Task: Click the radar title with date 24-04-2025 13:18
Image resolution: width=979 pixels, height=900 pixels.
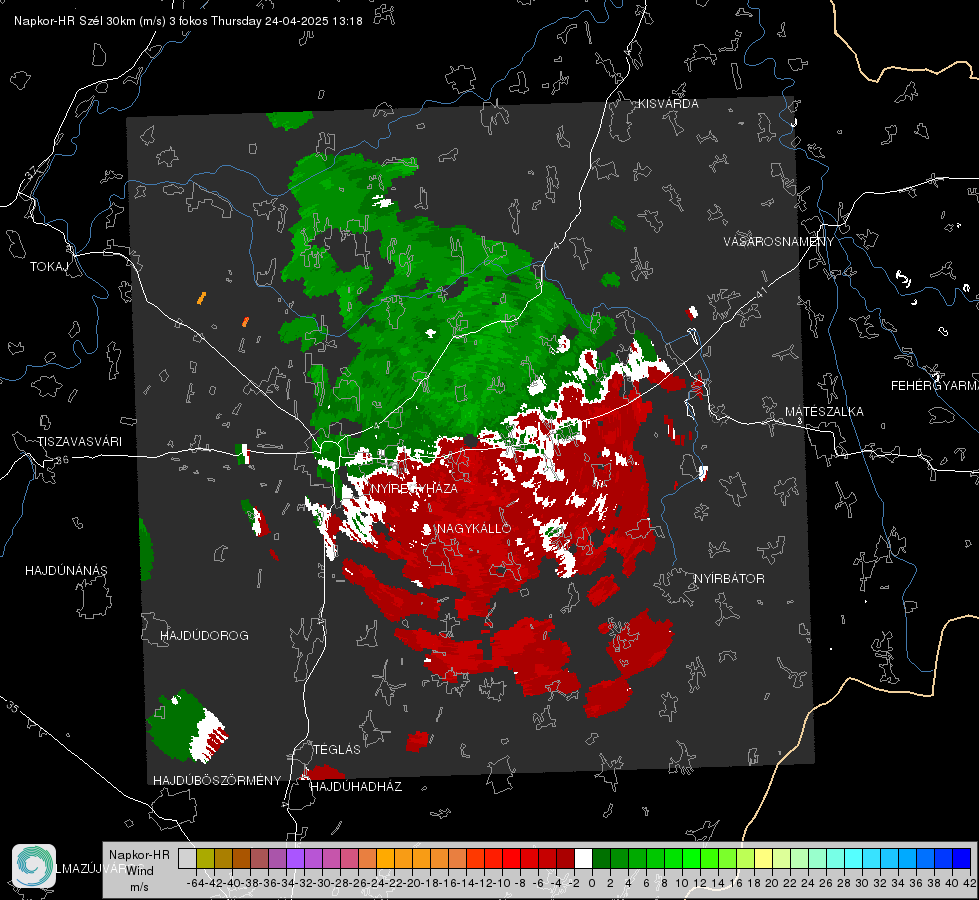Action: 188,21
